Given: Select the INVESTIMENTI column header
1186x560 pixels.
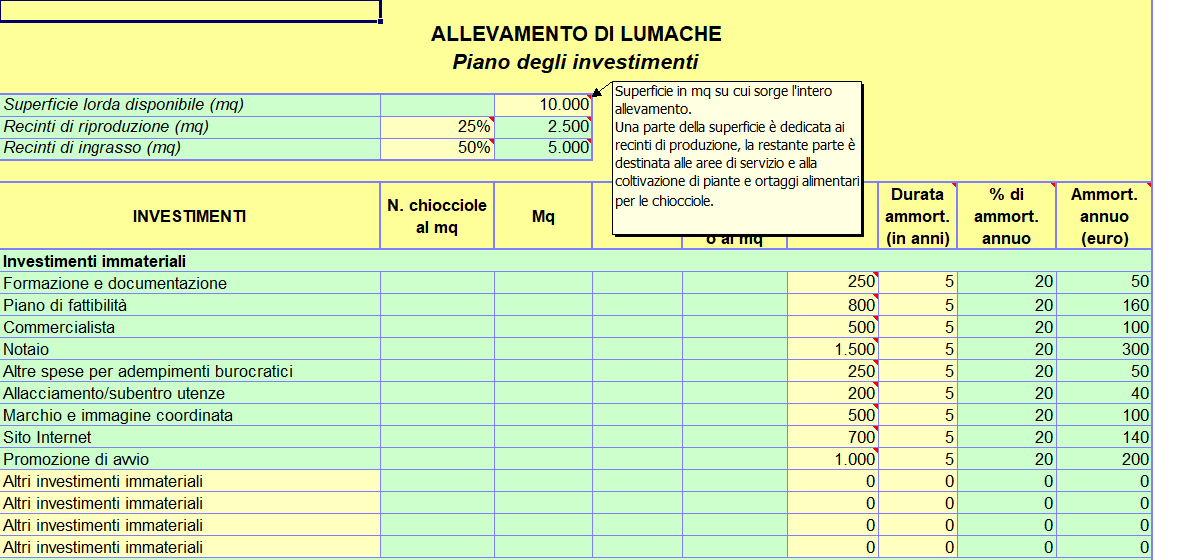Looking at the screenshot, I should 190,216.
